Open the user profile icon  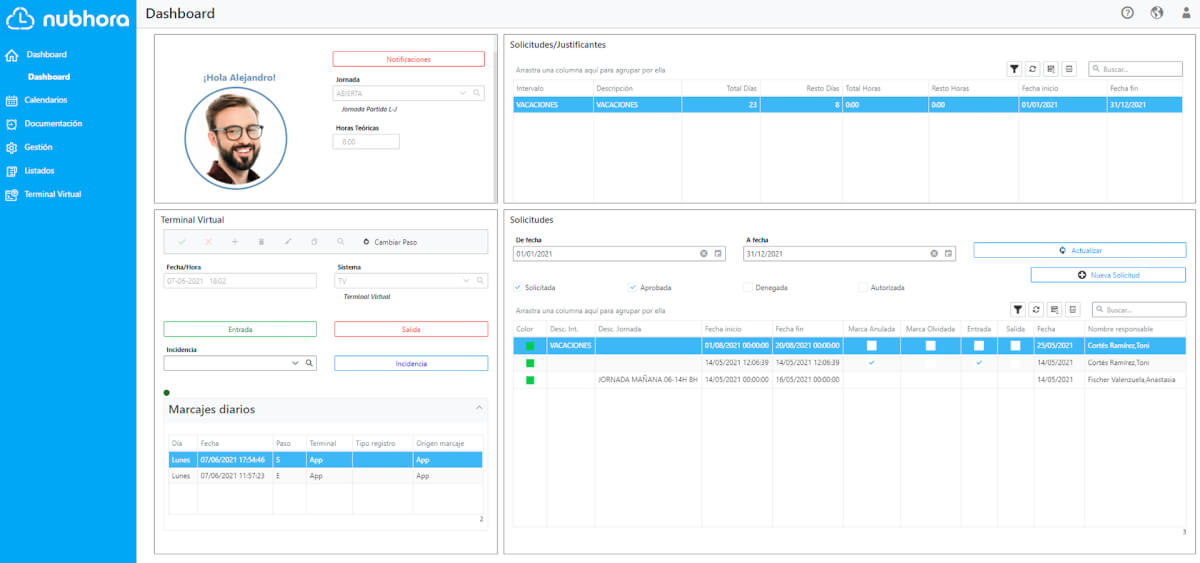(x=1186, y=13)
